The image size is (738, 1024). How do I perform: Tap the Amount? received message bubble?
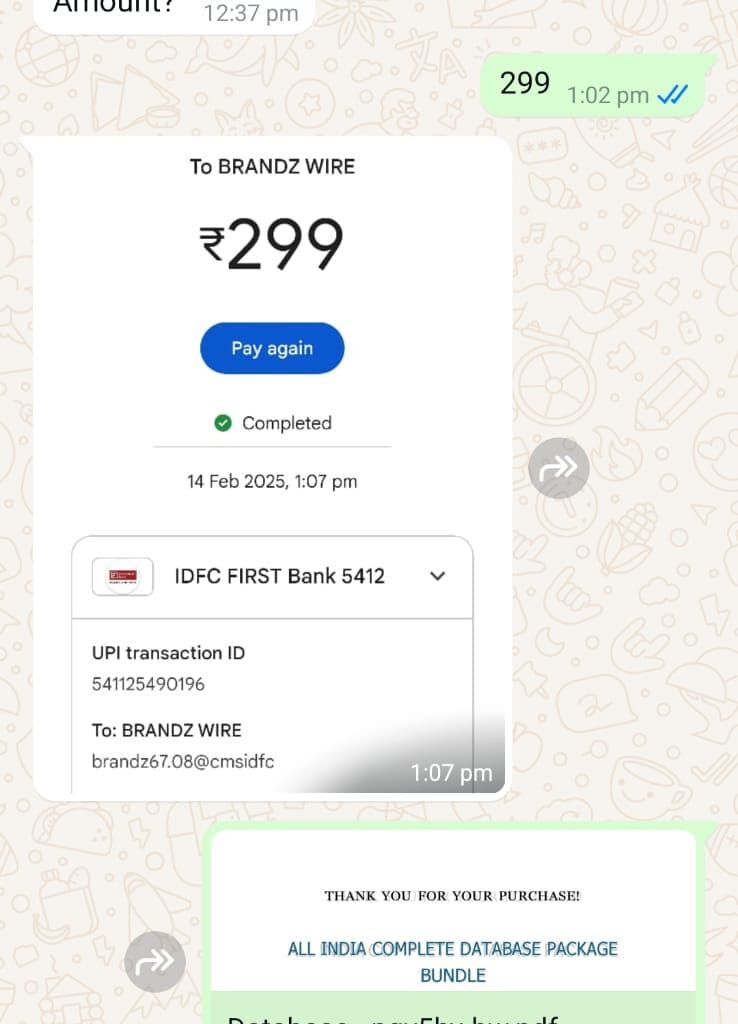click(174, 10)
